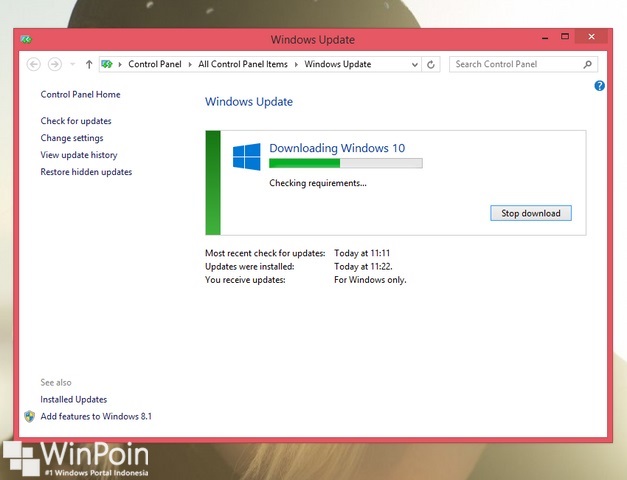The height and width of the screenshot is (480, 627).
Task: Click Add features to Windows 8.1
Action: coord(96,416)
